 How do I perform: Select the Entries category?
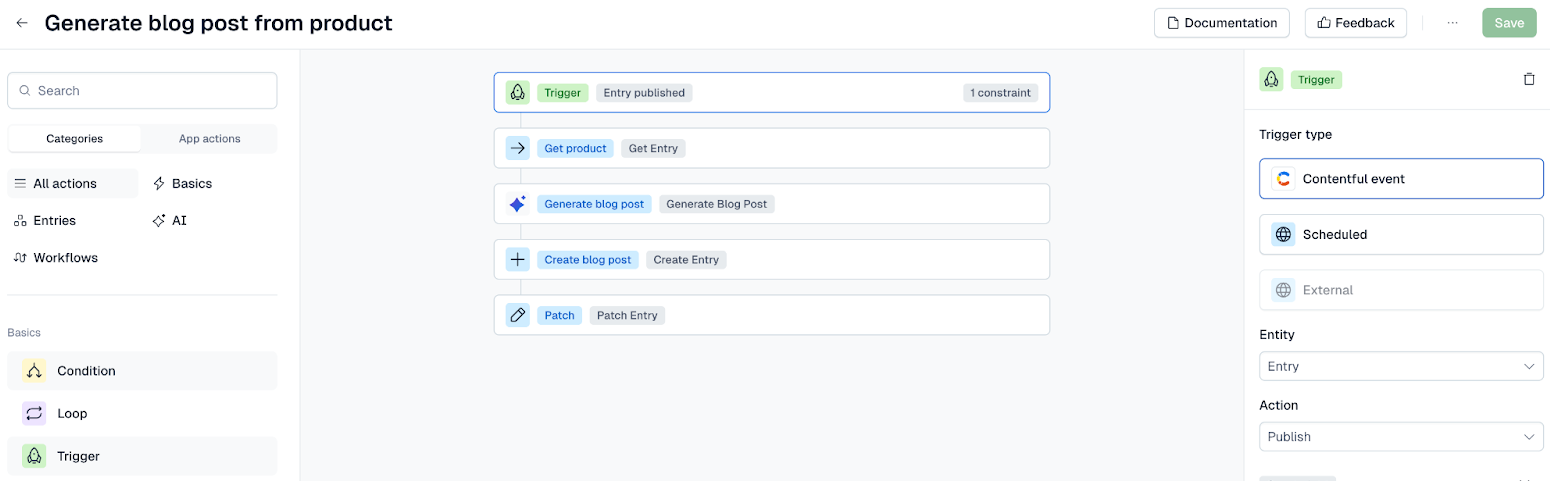[45, 220]
